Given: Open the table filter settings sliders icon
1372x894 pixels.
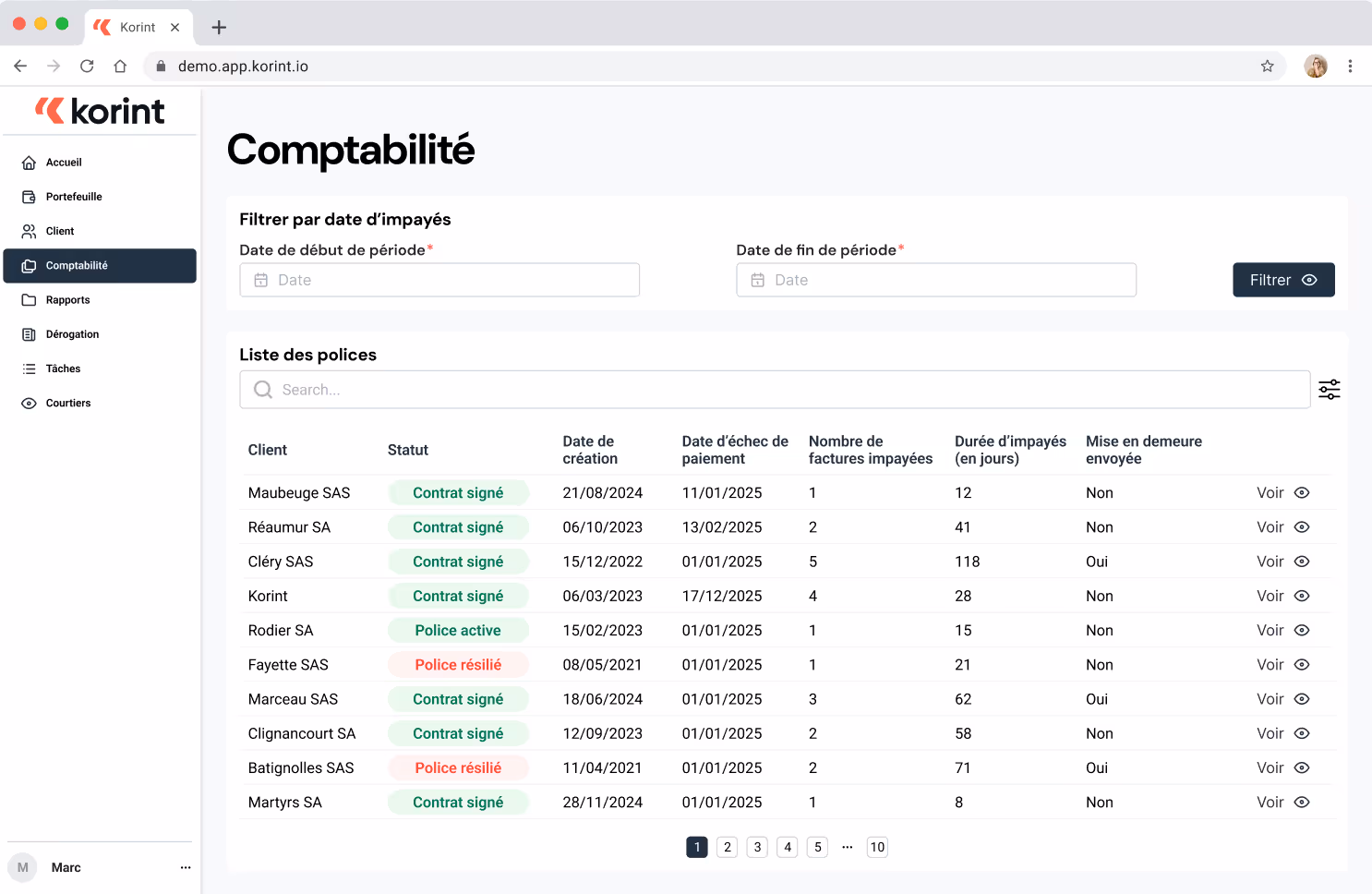Looking at the screenshot, I should (1330, 390).
